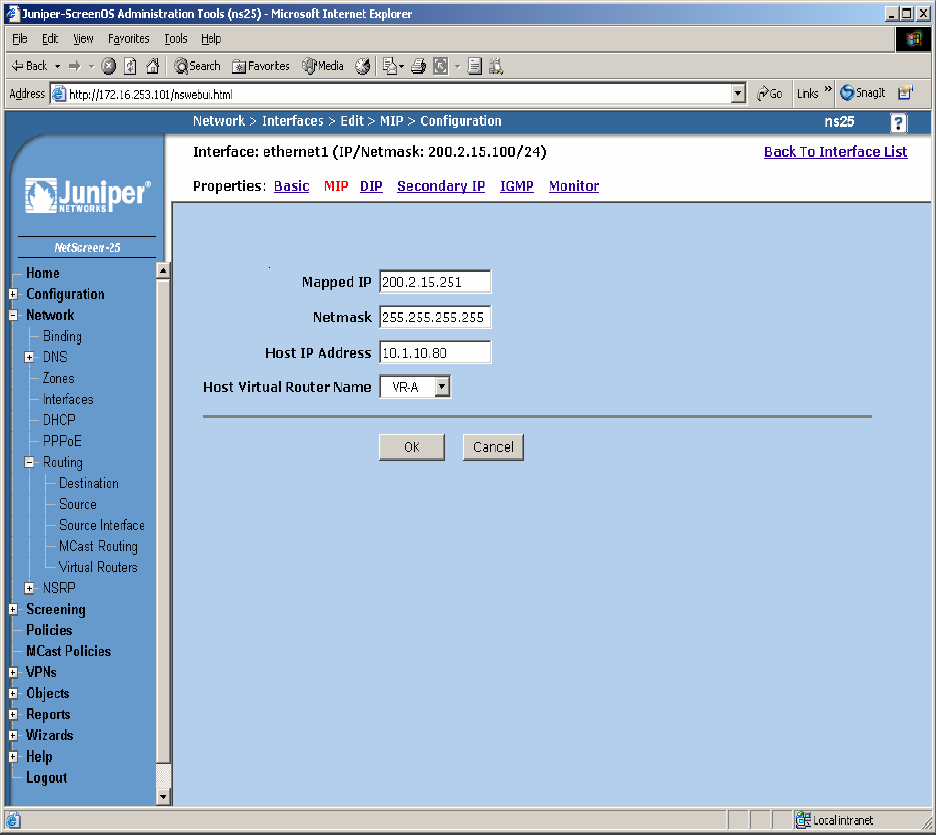
Task: Open Favorites pane from toolbar
Action: pyautogui.click(x=261, y=66)
